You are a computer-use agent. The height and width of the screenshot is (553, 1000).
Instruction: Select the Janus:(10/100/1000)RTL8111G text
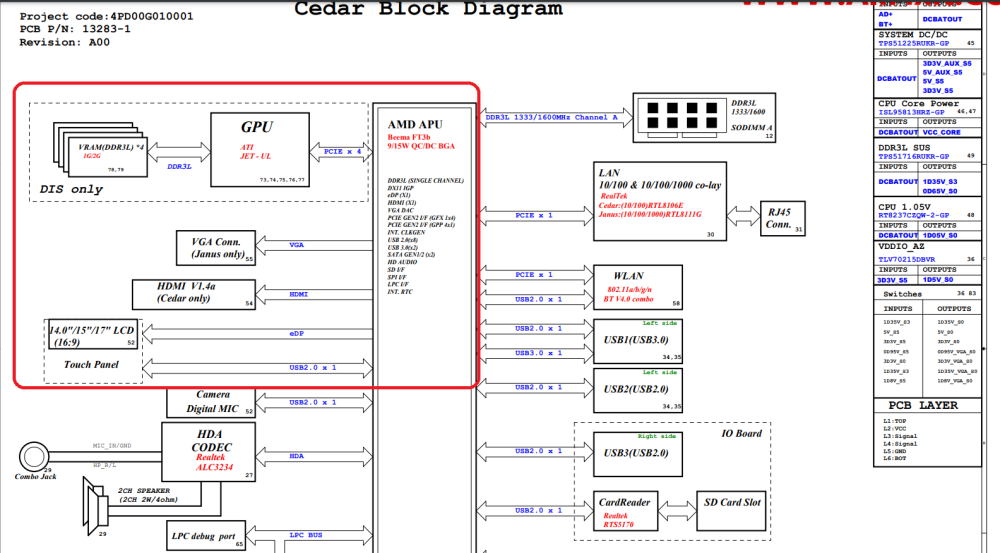(650, 214)
